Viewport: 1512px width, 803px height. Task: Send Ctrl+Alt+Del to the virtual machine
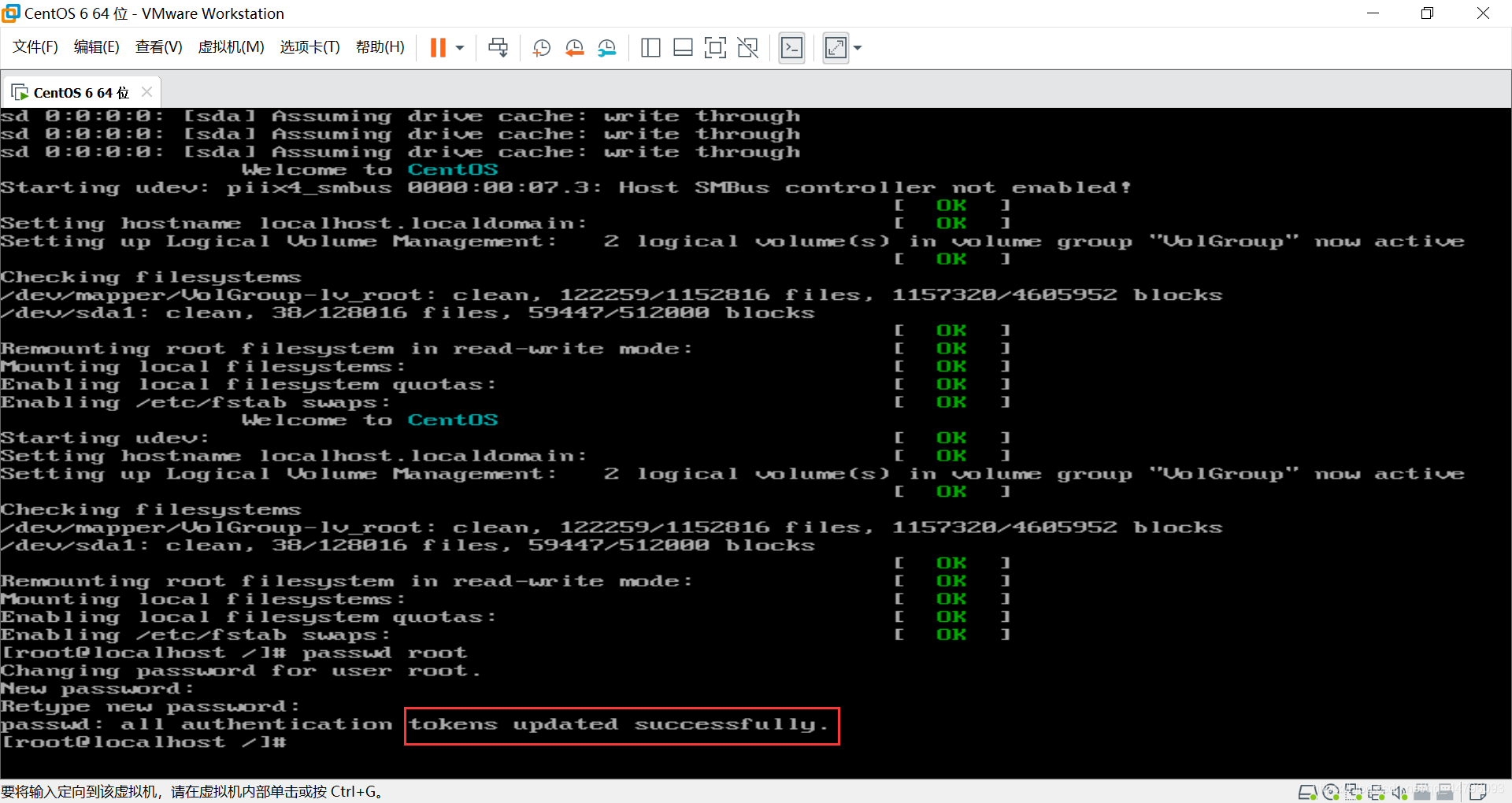498,48
